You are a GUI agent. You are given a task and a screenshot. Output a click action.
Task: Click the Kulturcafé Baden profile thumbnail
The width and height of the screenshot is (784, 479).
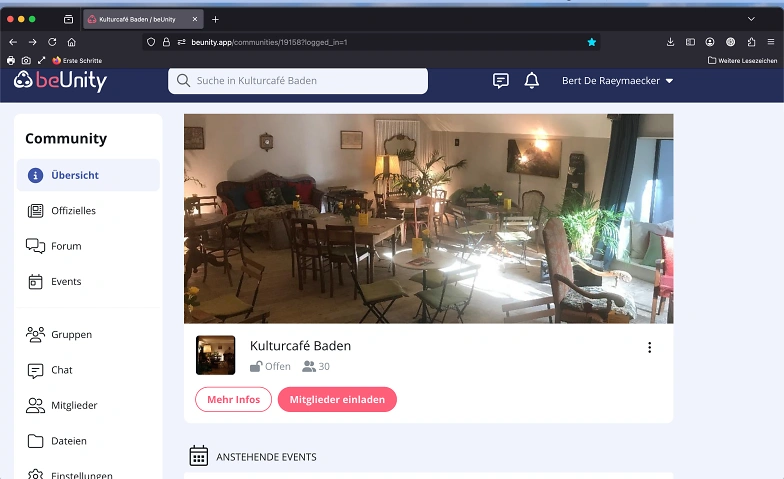click(x=216, y=355)
